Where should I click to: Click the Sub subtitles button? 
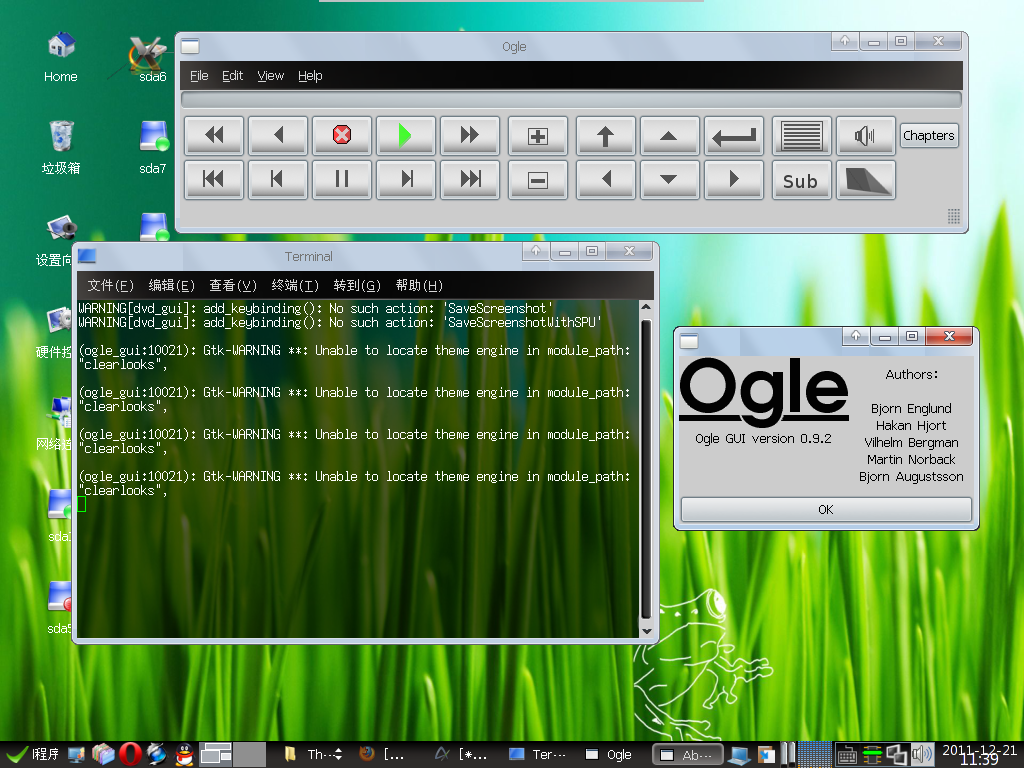pos(802,180)
